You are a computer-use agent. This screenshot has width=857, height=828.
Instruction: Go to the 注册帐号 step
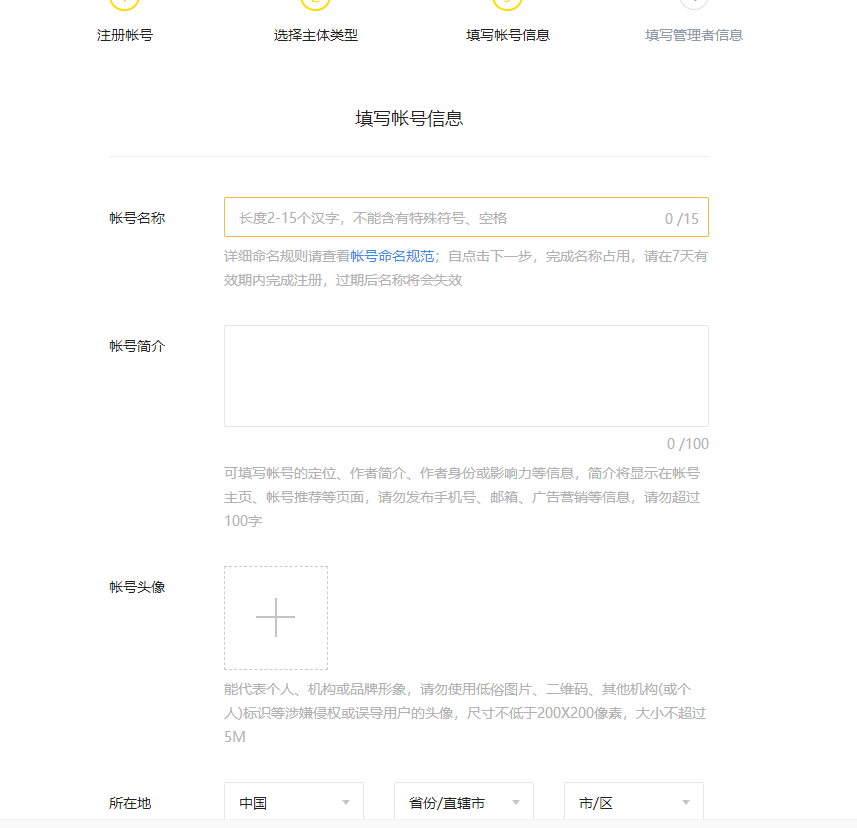click(125, 36)
